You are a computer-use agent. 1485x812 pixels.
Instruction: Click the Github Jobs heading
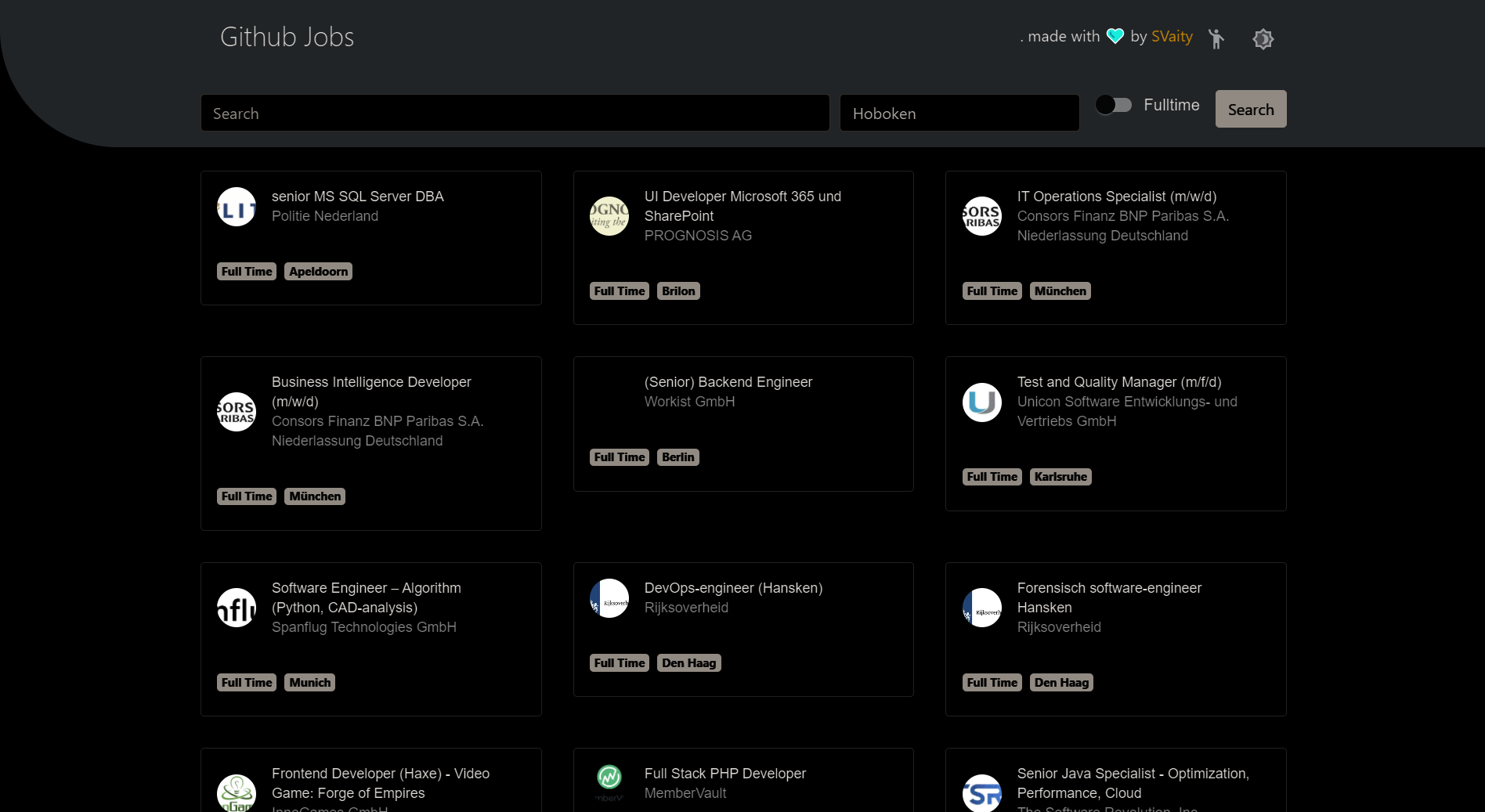286,36
